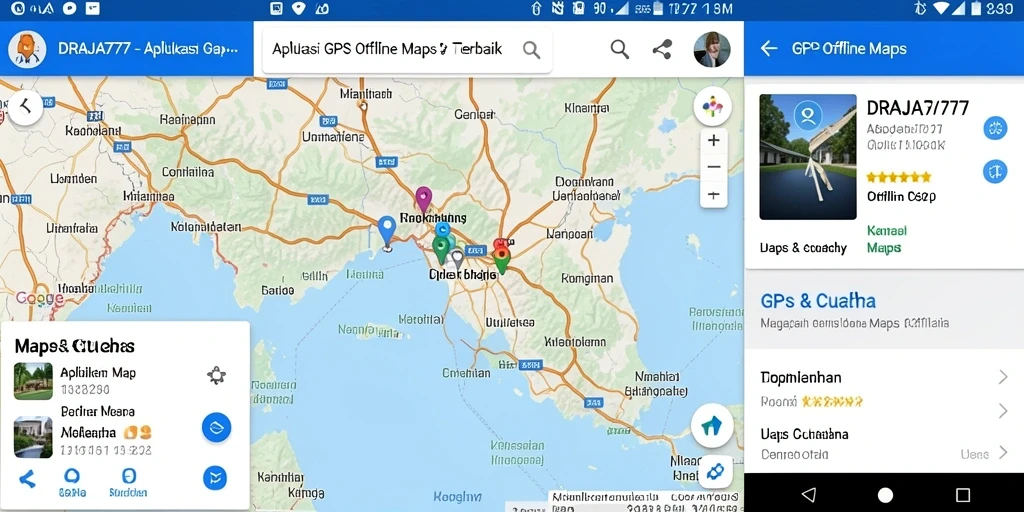Select the red map pin
1024x512 pixels.
click(x=500, y=245)
